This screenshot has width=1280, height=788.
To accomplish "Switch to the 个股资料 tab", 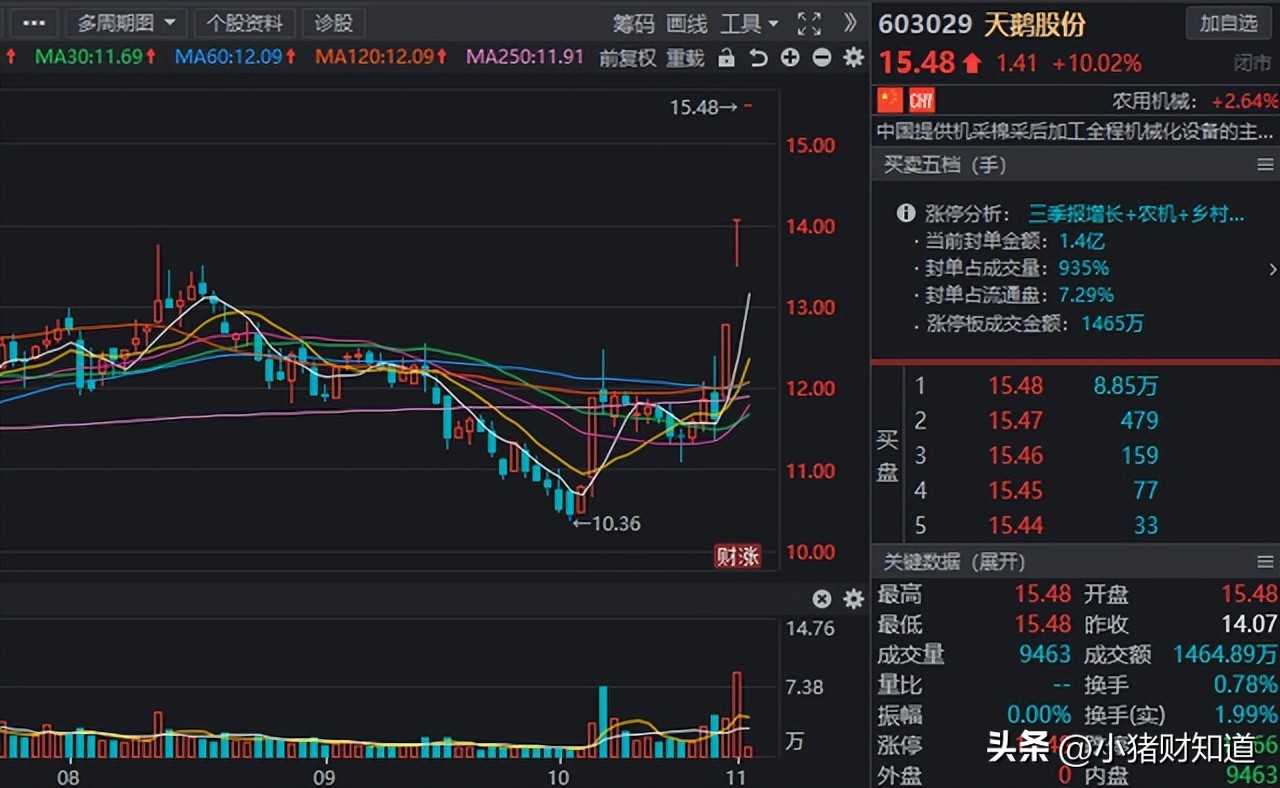I will 245,23.
